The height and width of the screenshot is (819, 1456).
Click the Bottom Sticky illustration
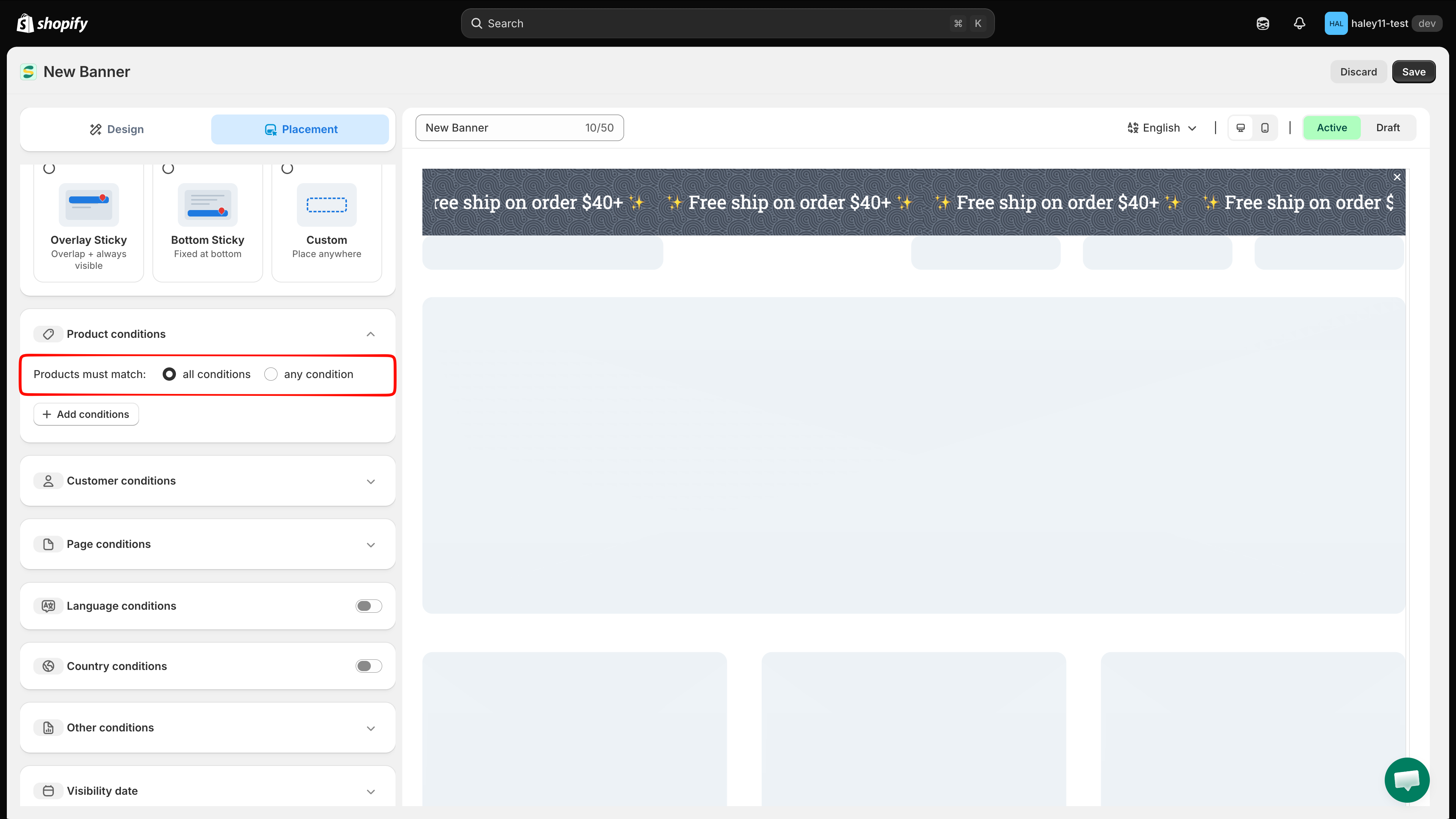coord(207,205)
